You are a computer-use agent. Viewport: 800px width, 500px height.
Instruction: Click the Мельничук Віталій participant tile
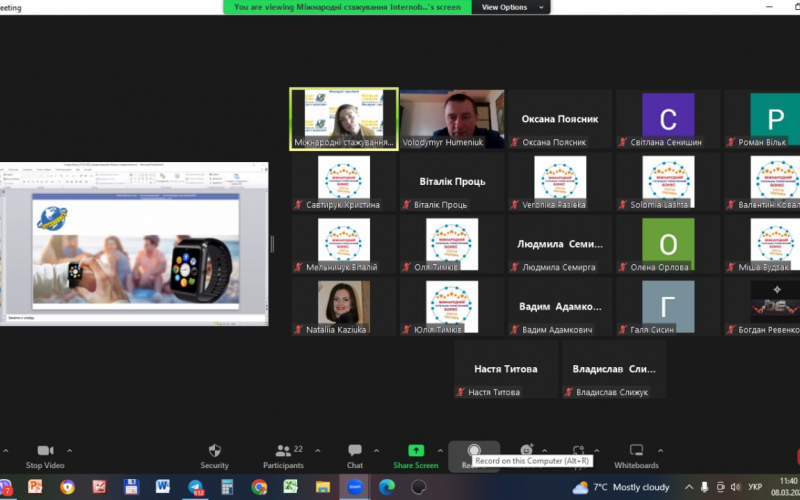pos(344,244)
